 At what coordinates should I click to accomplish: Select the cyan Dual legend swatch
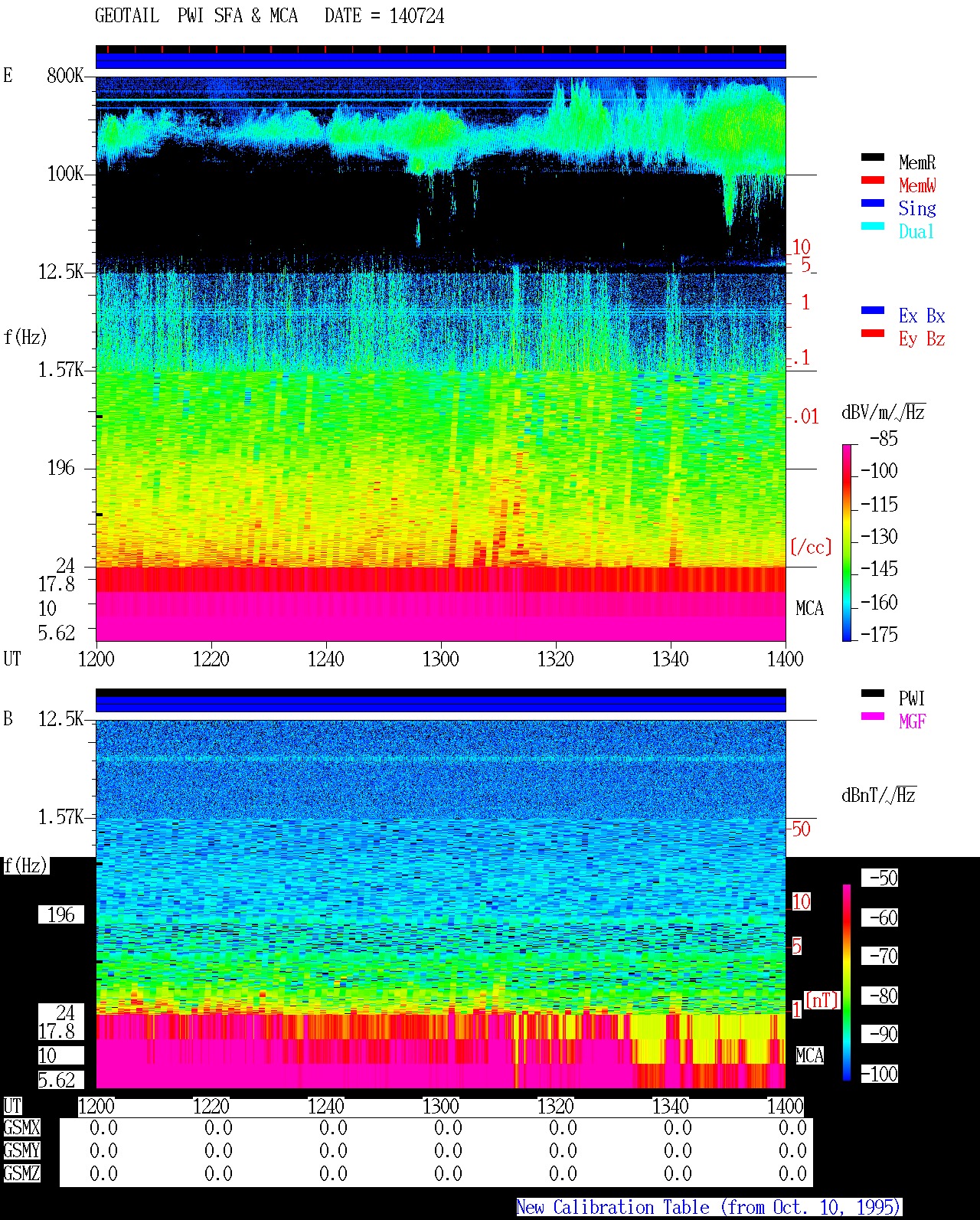[872, 226]
